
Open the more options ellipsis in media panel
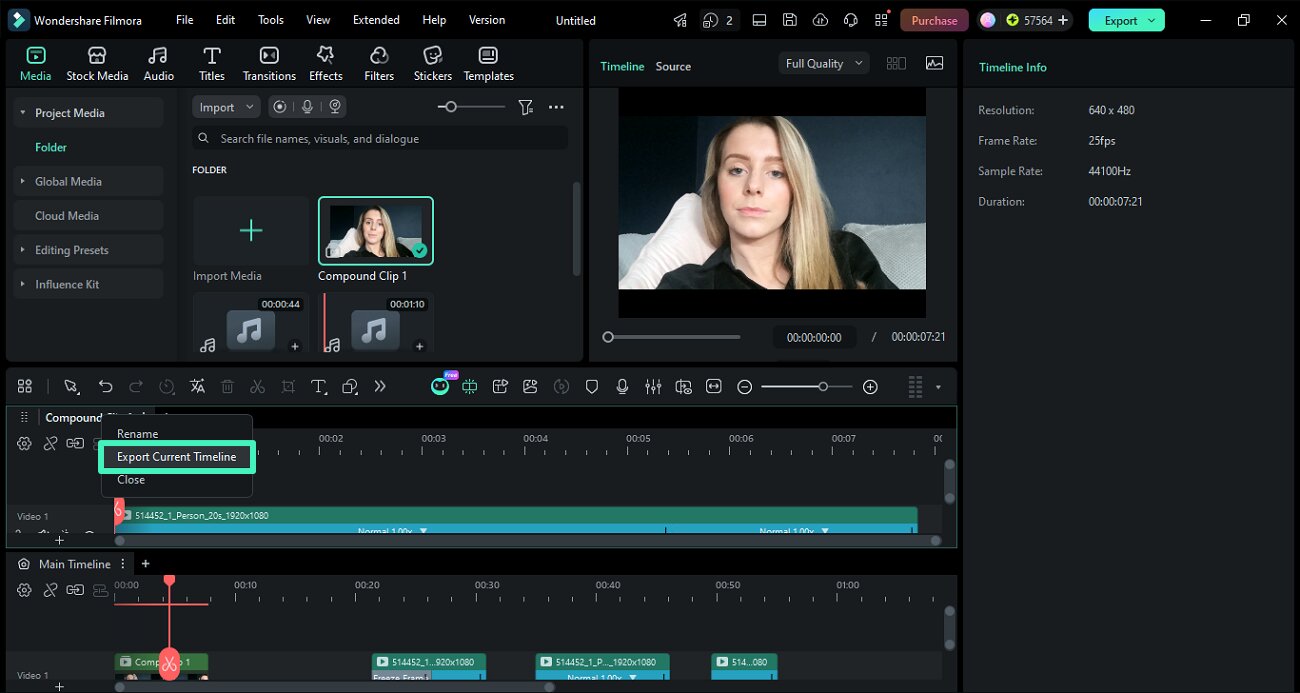[x=556, y=107]
